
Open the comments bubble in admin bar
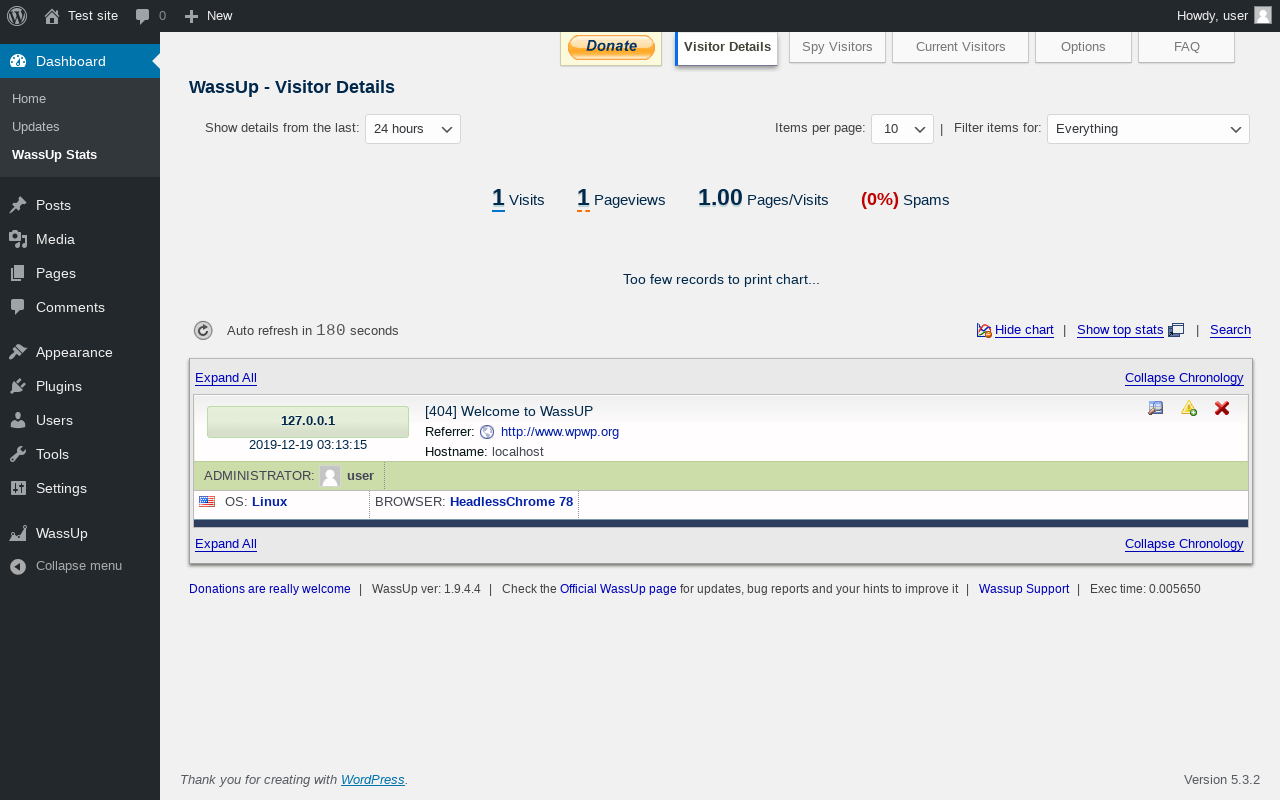[143, 16]
